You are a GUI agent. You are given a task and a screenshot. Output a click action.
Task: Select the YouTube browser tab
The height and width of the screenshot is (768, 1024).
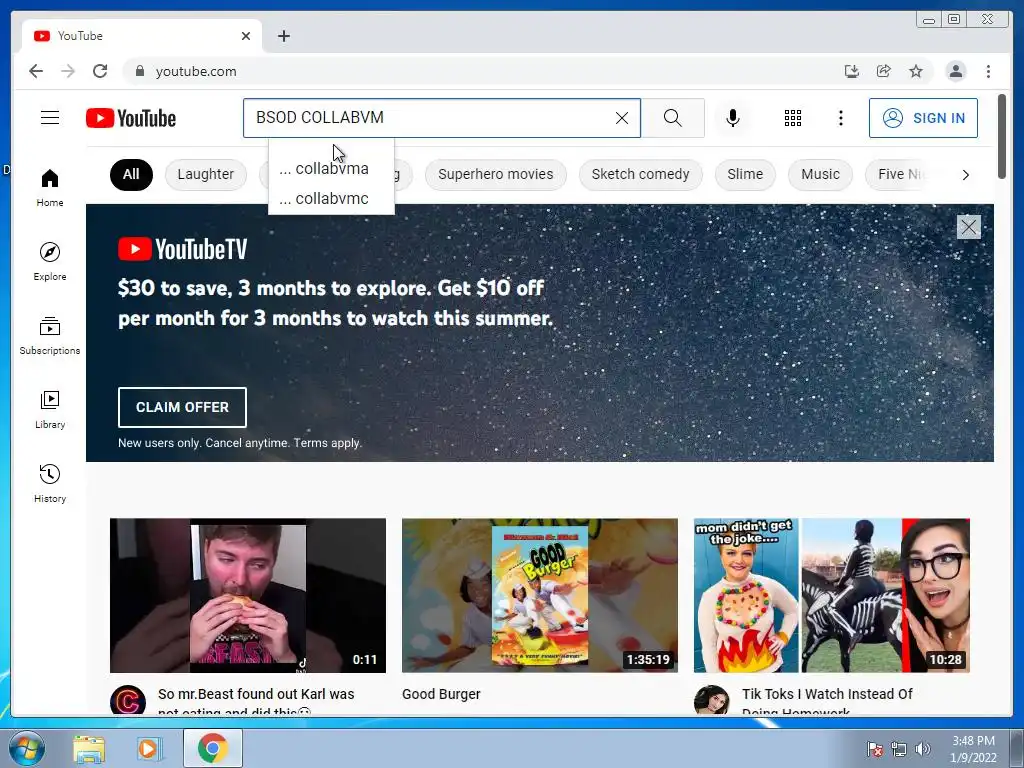pos(142,36)
